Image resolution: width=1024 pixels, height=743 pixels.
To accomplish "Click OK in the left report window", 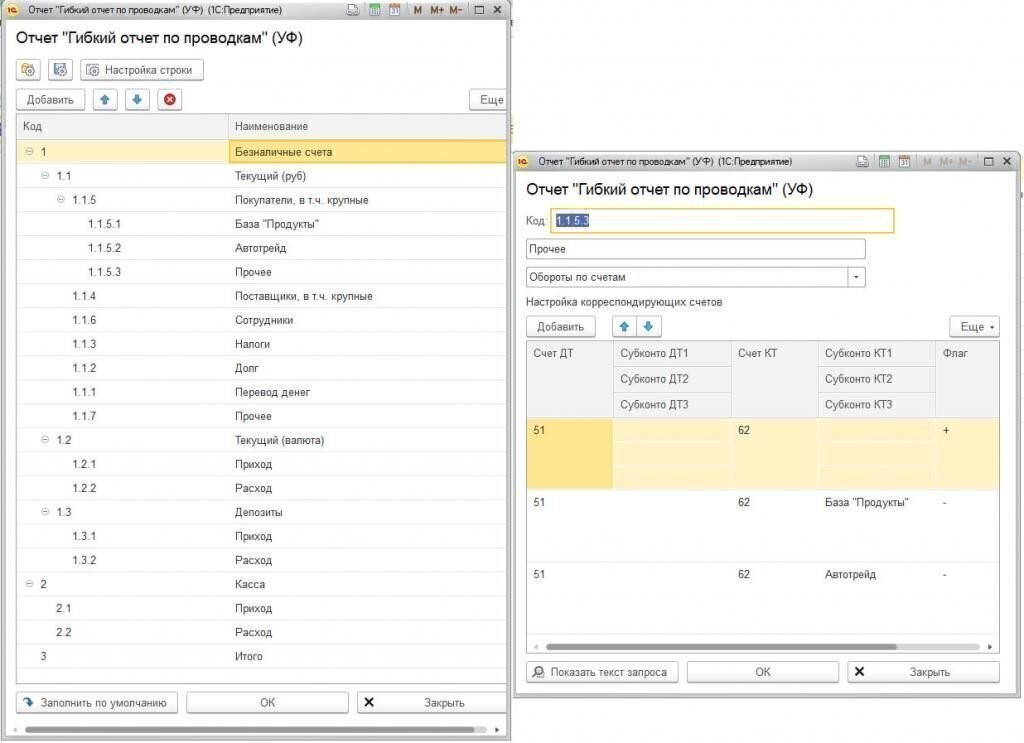I will [268, 703].
